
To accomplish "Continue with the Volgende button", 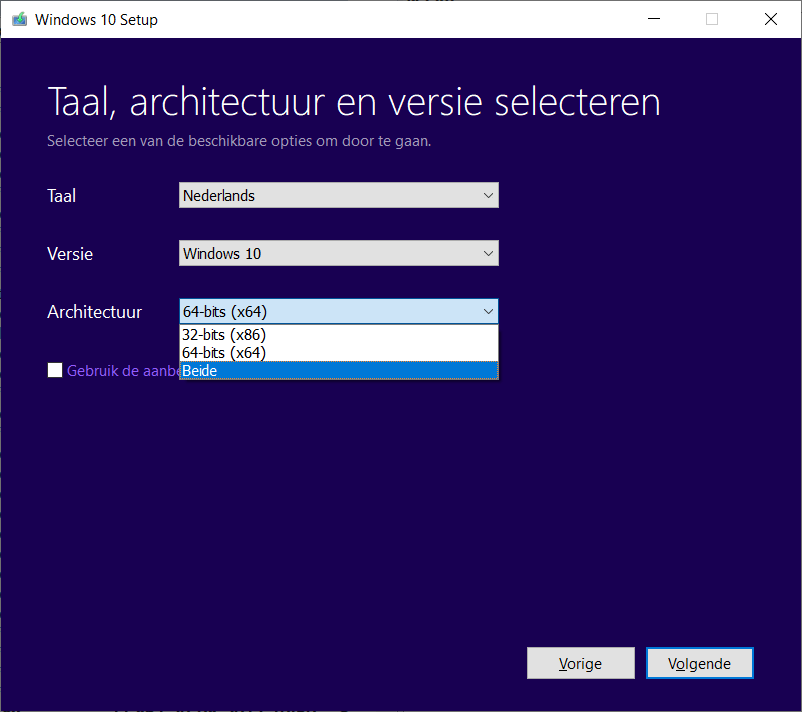I will click(x=700, y=663).
